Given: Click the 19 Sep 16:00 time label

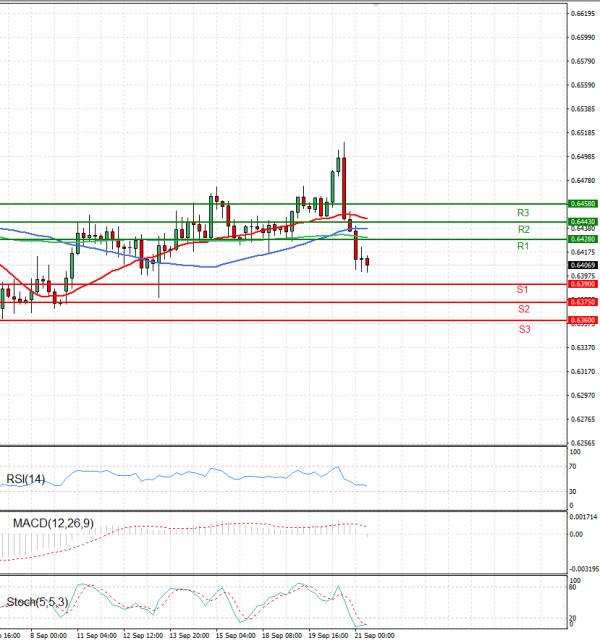Looking at the screenshot, I should tap(328, 636).
